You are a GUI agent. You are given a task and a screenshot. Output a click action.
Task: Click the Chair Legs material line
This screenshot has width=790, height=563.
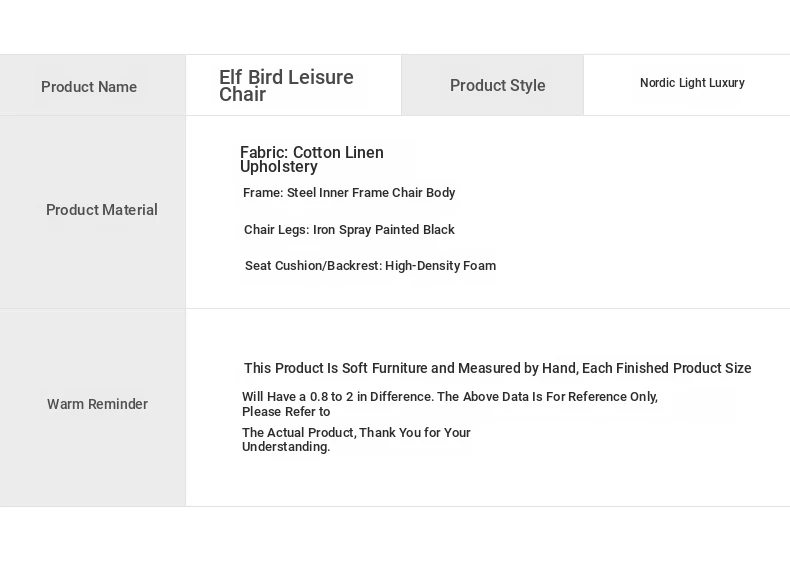349,229
